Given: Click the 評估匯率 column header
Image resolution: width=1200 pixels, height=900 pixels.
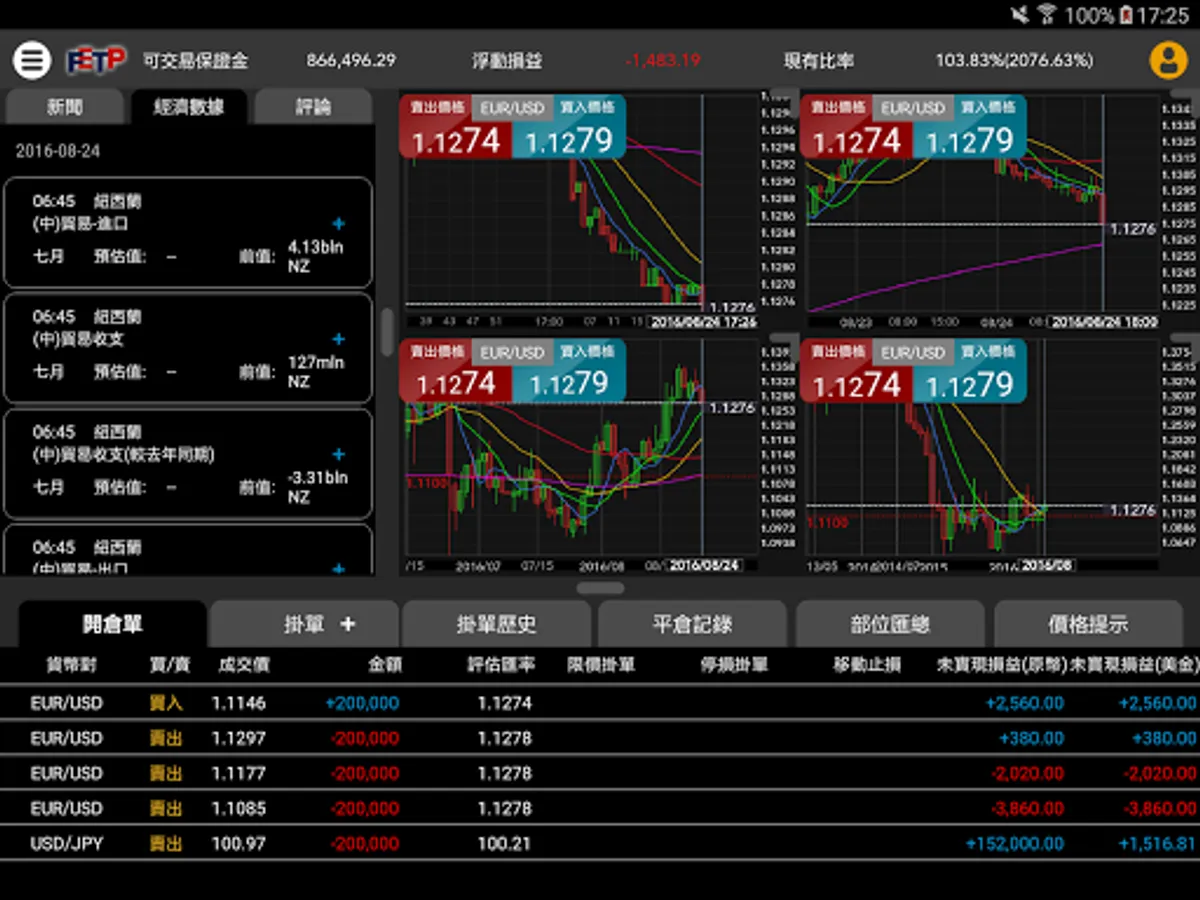Looking at the screenshot, I should (501, 664).
